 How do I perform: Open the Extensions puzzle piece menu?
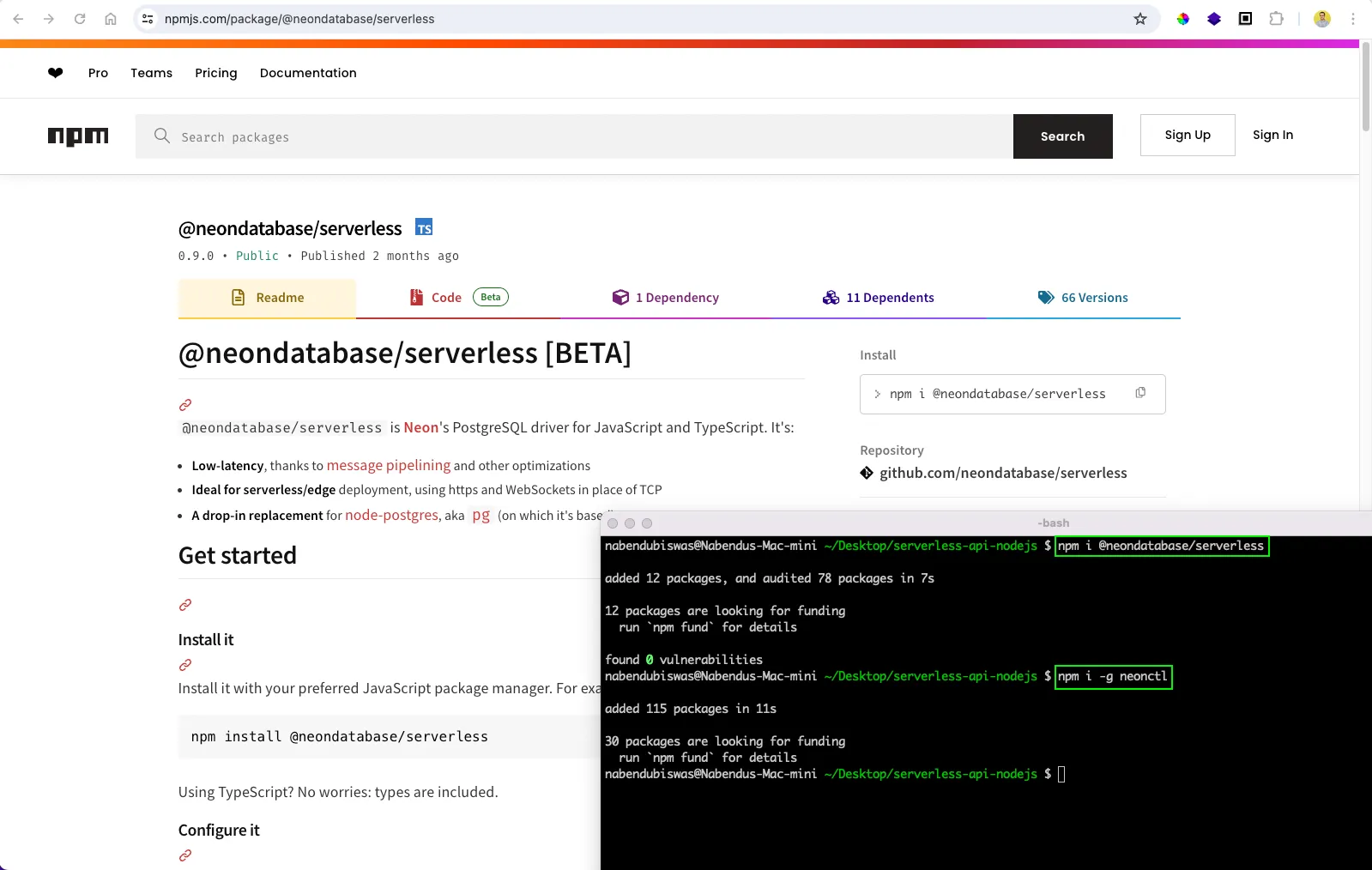point(1276,19)
